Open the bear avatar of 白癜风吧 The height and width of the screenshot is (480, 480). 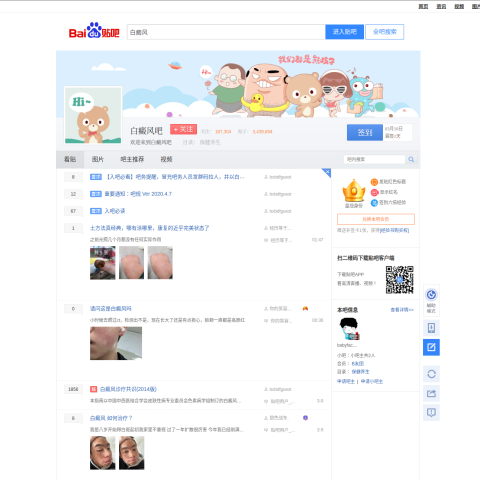(x=93, y=115)
